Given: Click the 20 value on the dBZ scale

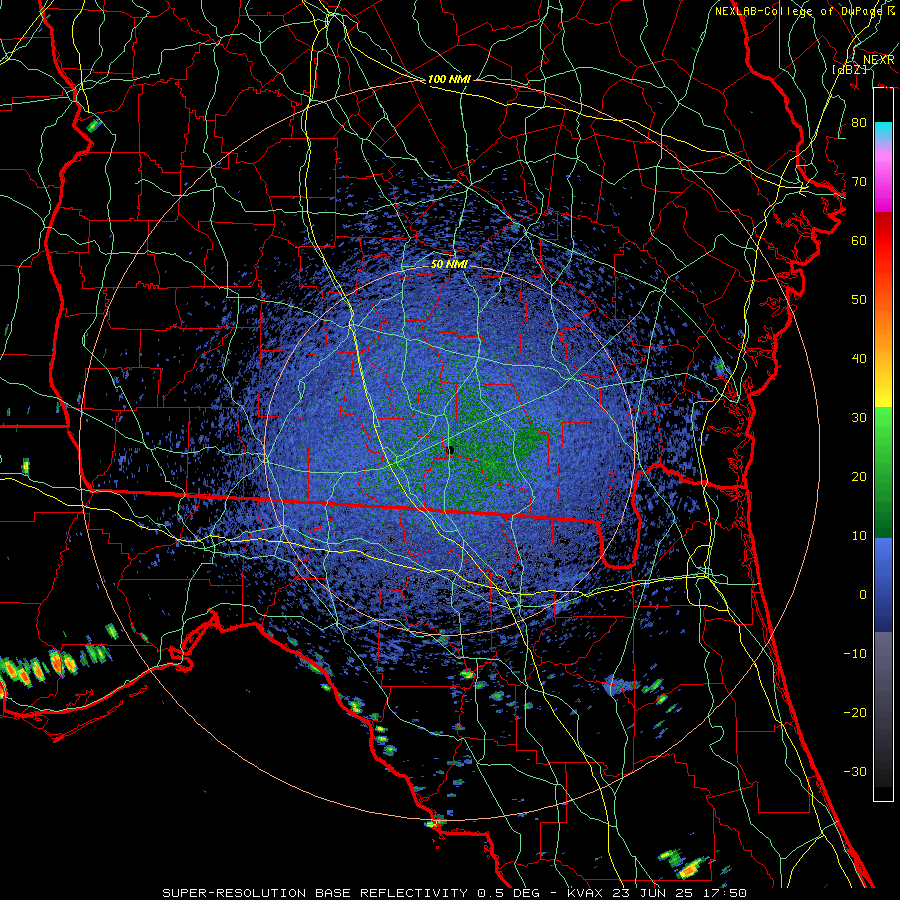Looking at the screenshot, I should (x=859, y=477).
